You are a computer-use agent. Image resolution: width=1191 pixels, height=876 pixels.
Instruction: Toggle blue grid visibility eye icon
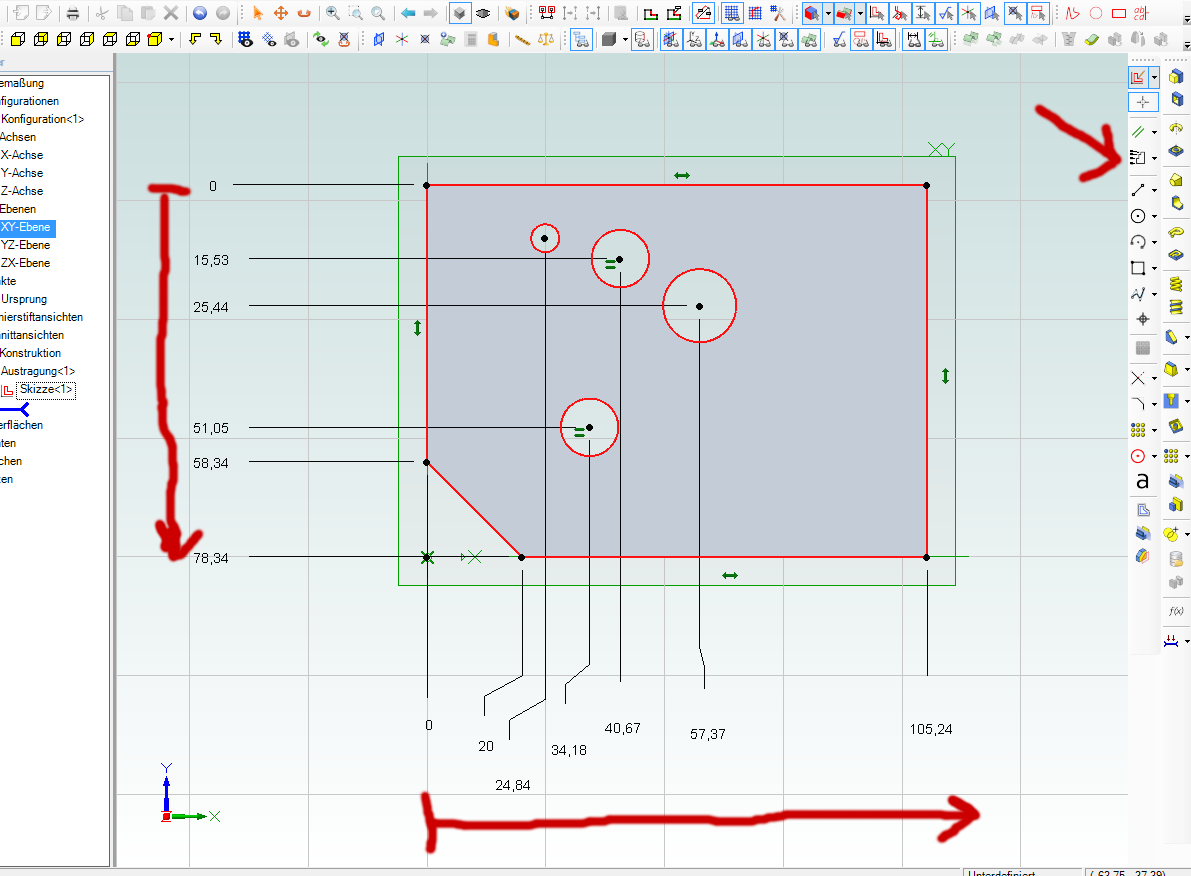pos(245,40)
